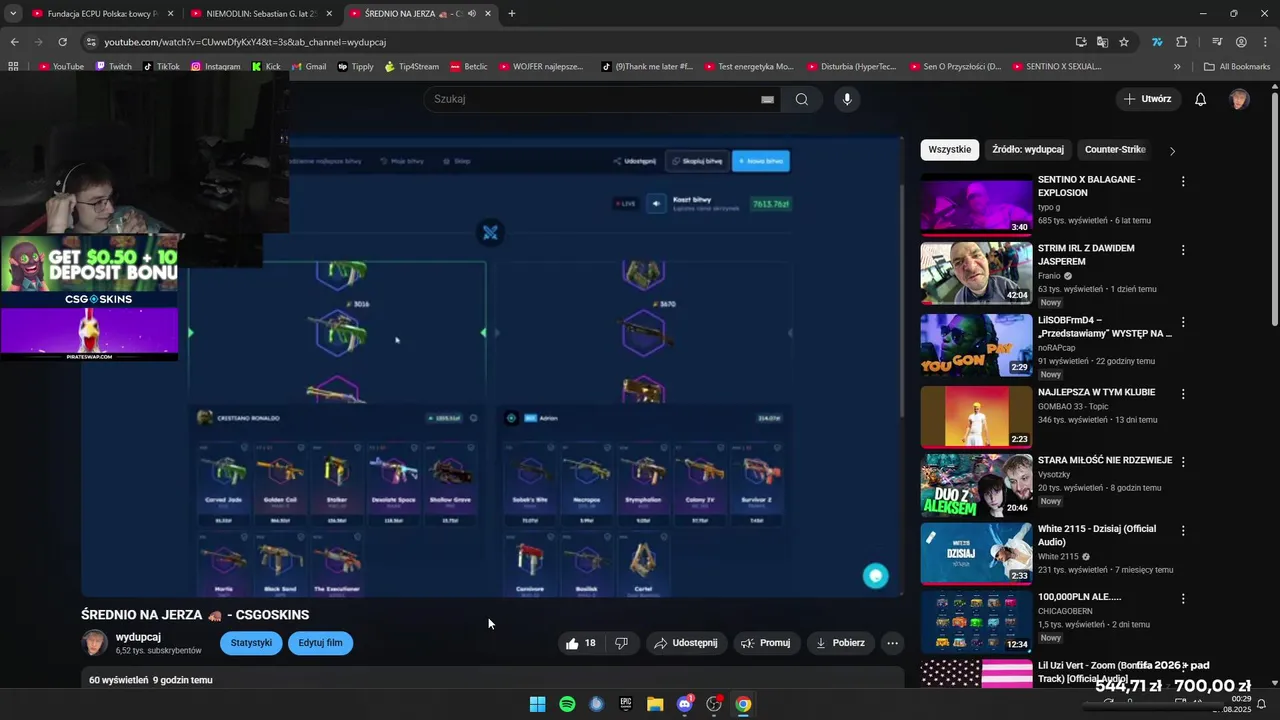Viewport: 1280px width, 720px height.
Task: Open the TikTok bookmark
Action: coord(161,66)
